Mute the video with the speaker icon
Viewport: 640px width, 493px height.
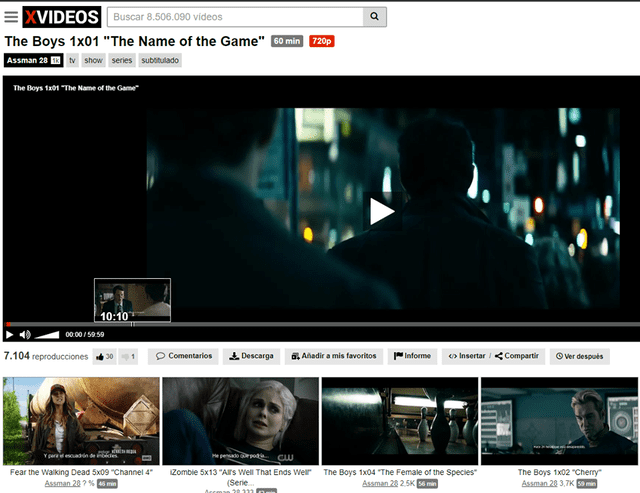[25, 334]
